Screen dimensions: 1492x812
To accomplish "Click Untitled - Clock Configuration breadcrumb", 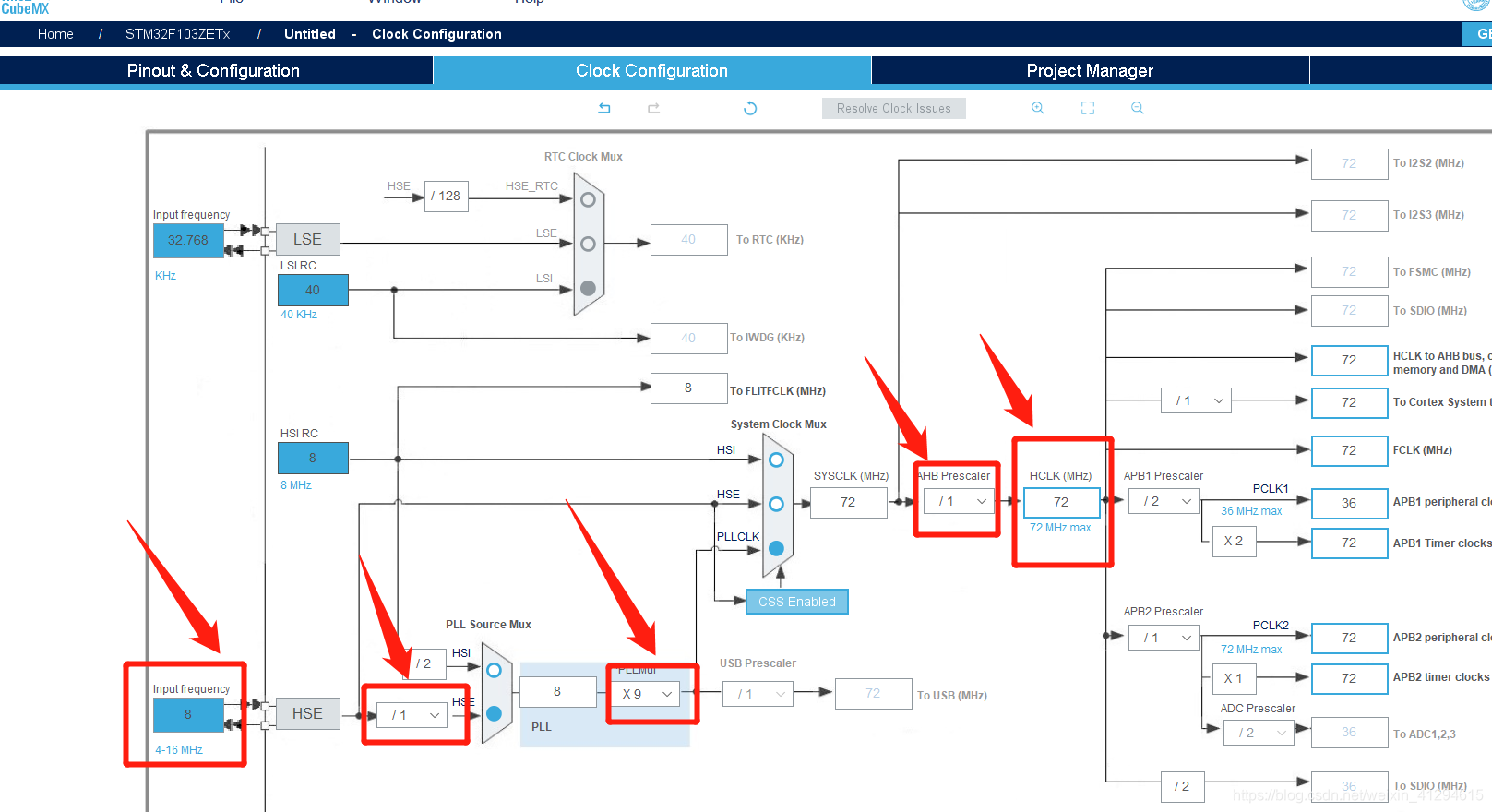I will [x=392, y=34].
